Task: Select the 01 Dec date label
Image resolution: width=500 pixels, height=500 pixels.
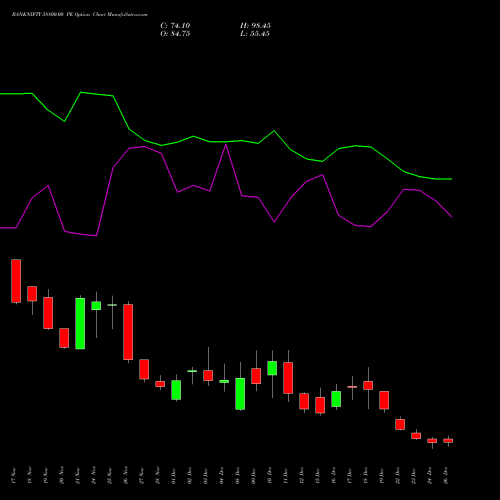Action: 174,475
